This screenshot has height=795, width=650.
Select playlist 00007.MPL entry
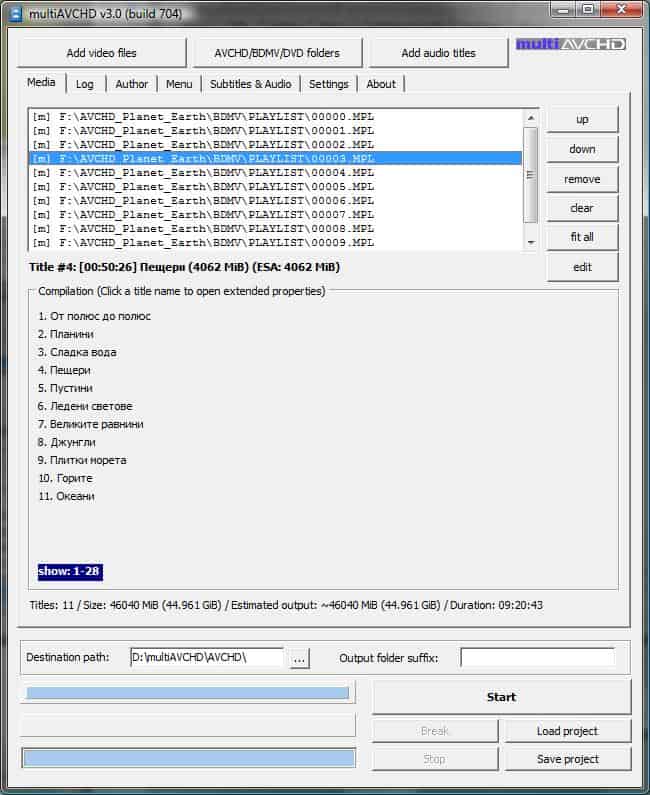tap(275, 215)
